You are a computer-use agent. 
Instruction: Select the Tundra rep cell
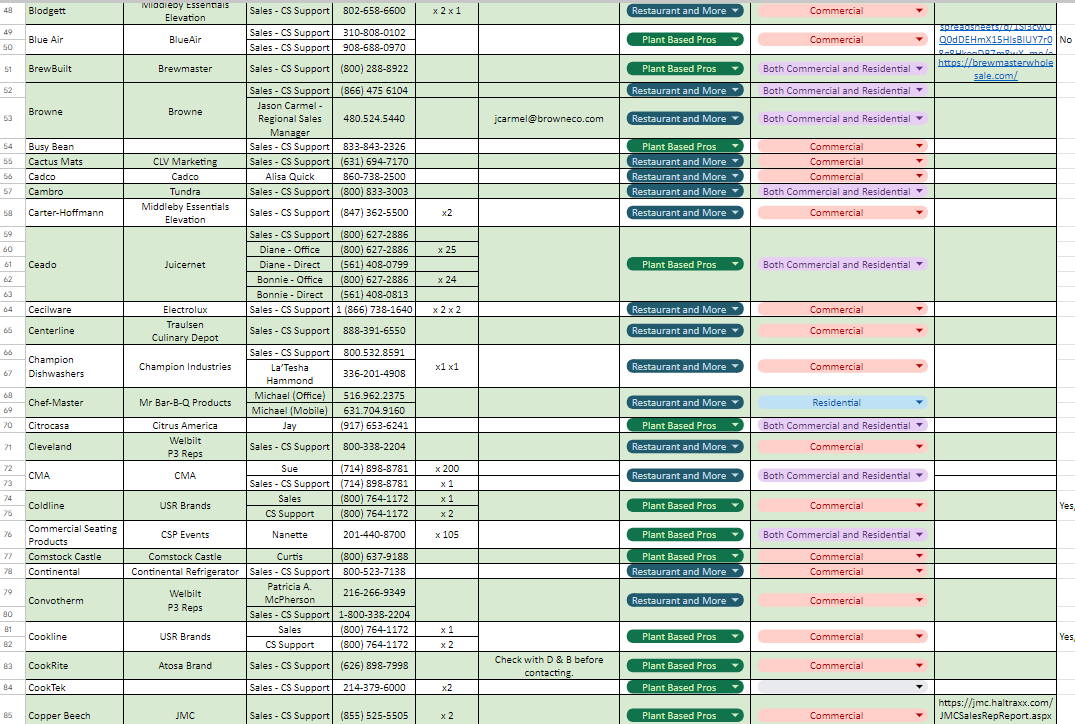coord(185,192)
